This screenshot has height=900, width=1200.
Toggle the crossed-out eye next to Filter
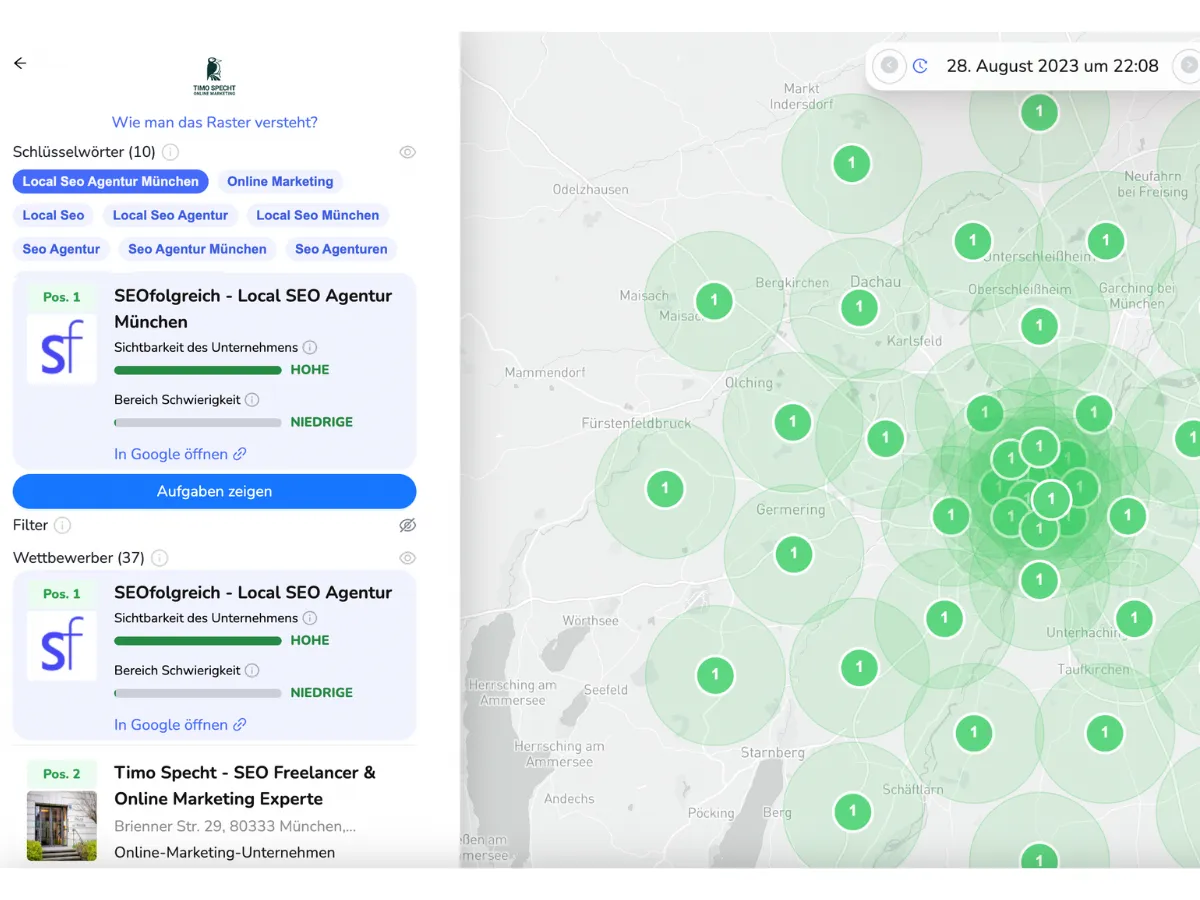[407, 525]
